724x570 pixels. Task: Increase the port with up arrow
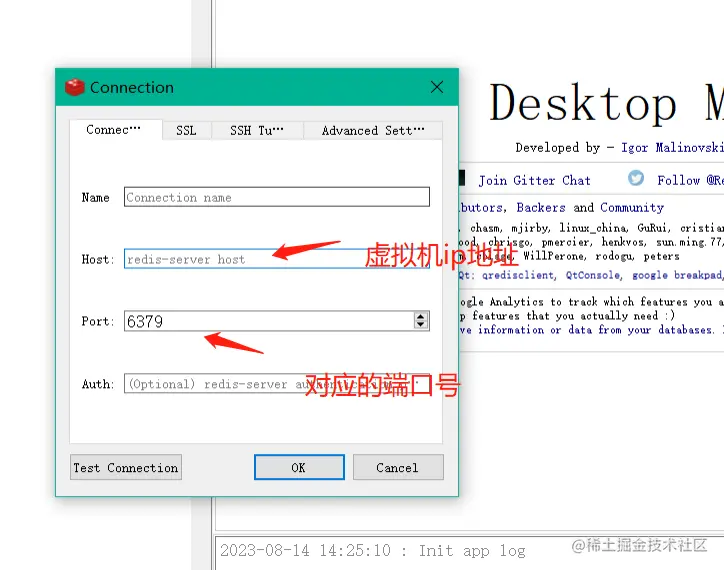coord(420,316)
